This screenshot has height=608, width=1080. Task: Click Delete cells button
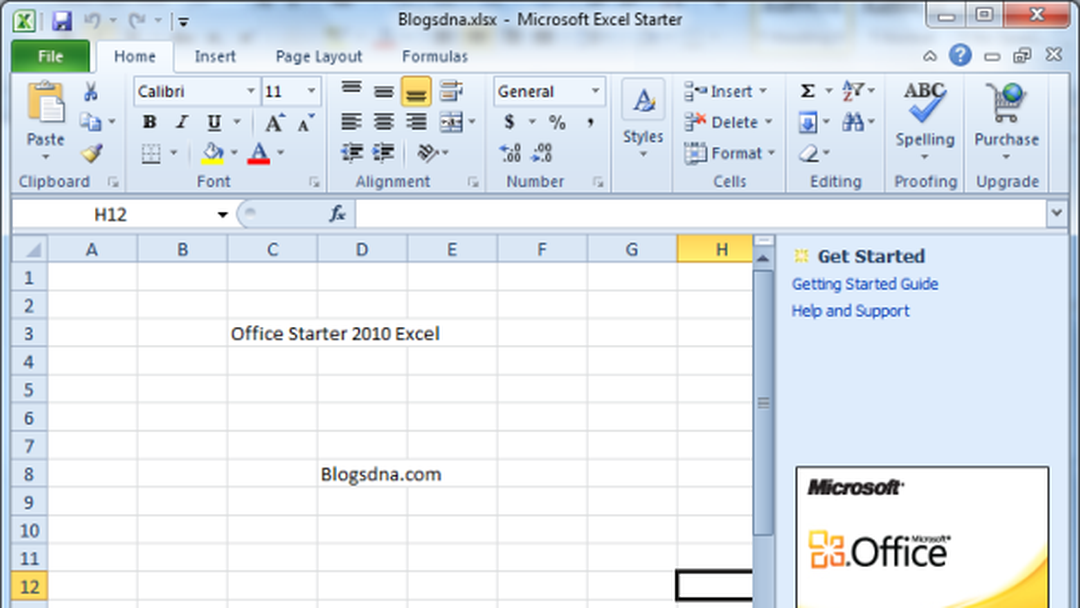pyautogui.click(x=729, y=122)
